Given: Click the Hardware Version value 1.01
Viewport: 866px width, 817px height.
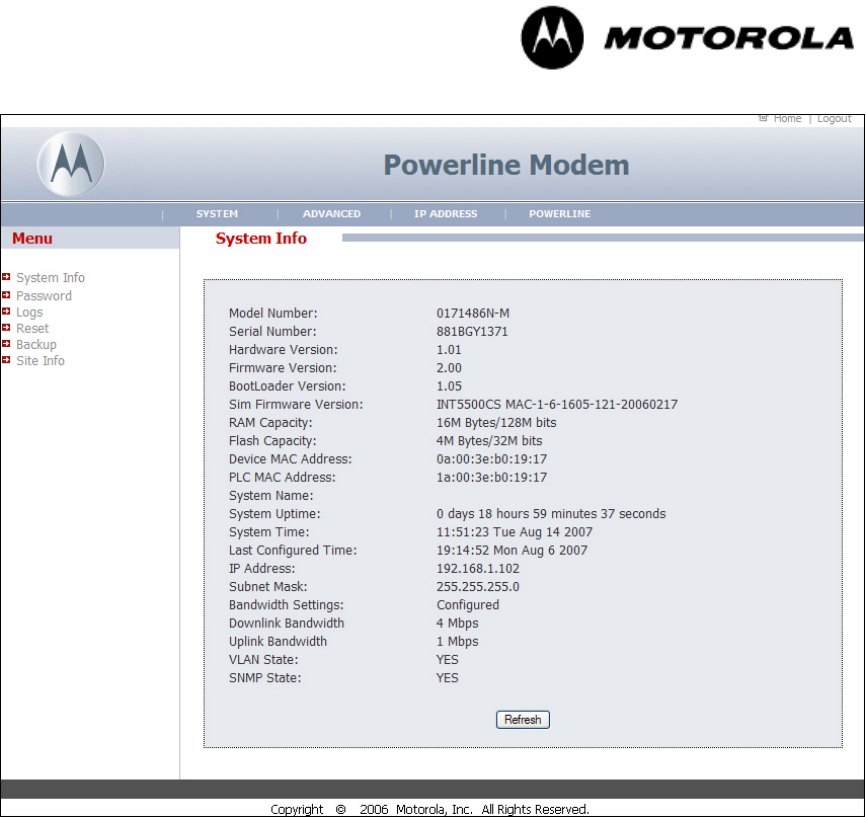Looking at the screenshot, I should tap(449, 350).
